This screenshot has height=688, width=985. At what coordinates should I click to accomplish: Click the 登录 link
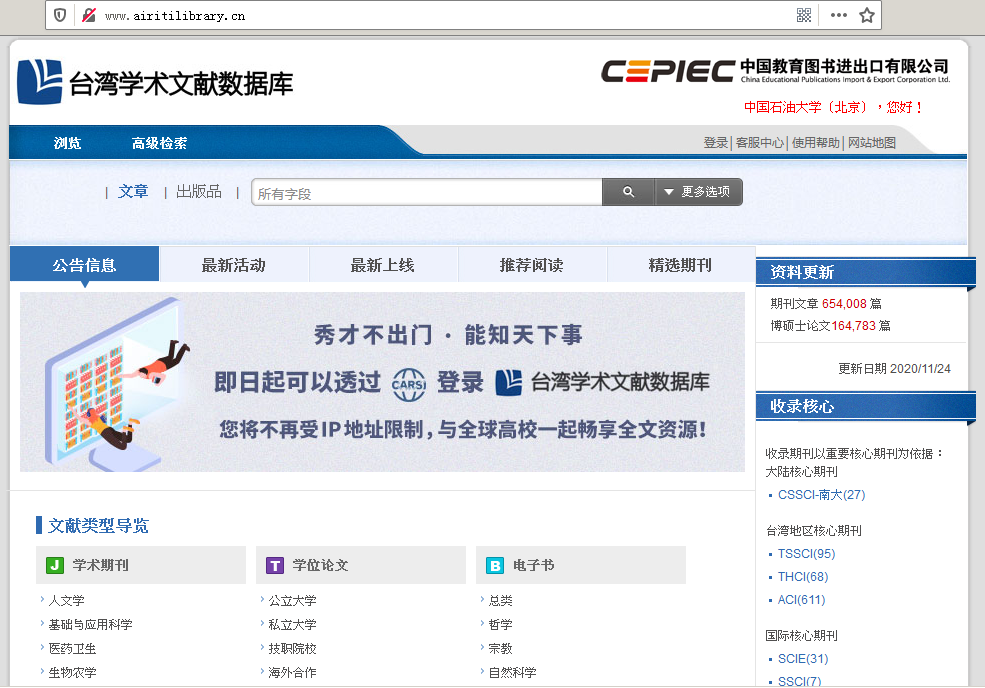(x=715, y=143)
